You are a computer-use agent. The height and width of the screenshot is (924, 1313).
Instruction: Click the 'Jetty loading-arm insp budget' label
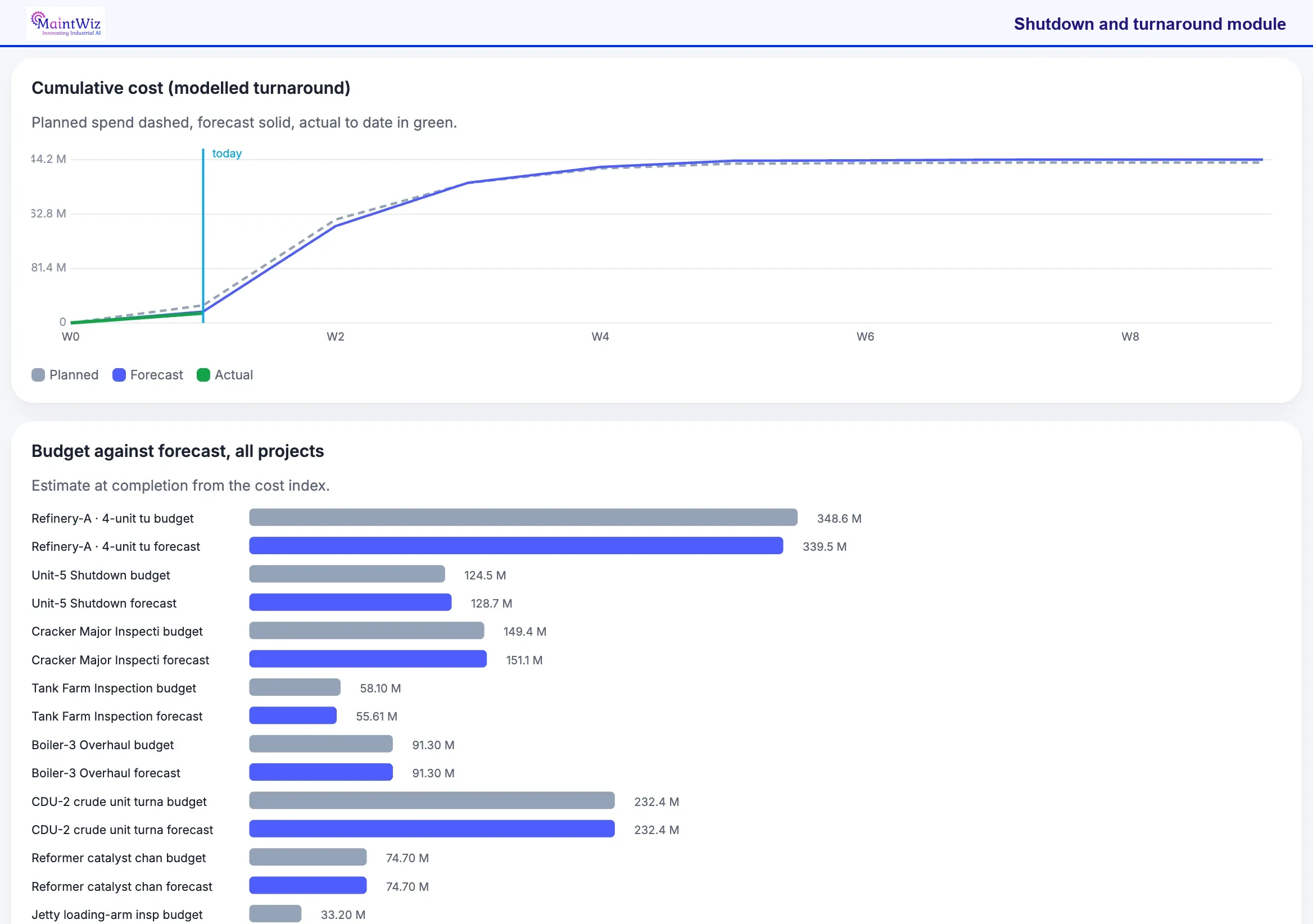117,915
